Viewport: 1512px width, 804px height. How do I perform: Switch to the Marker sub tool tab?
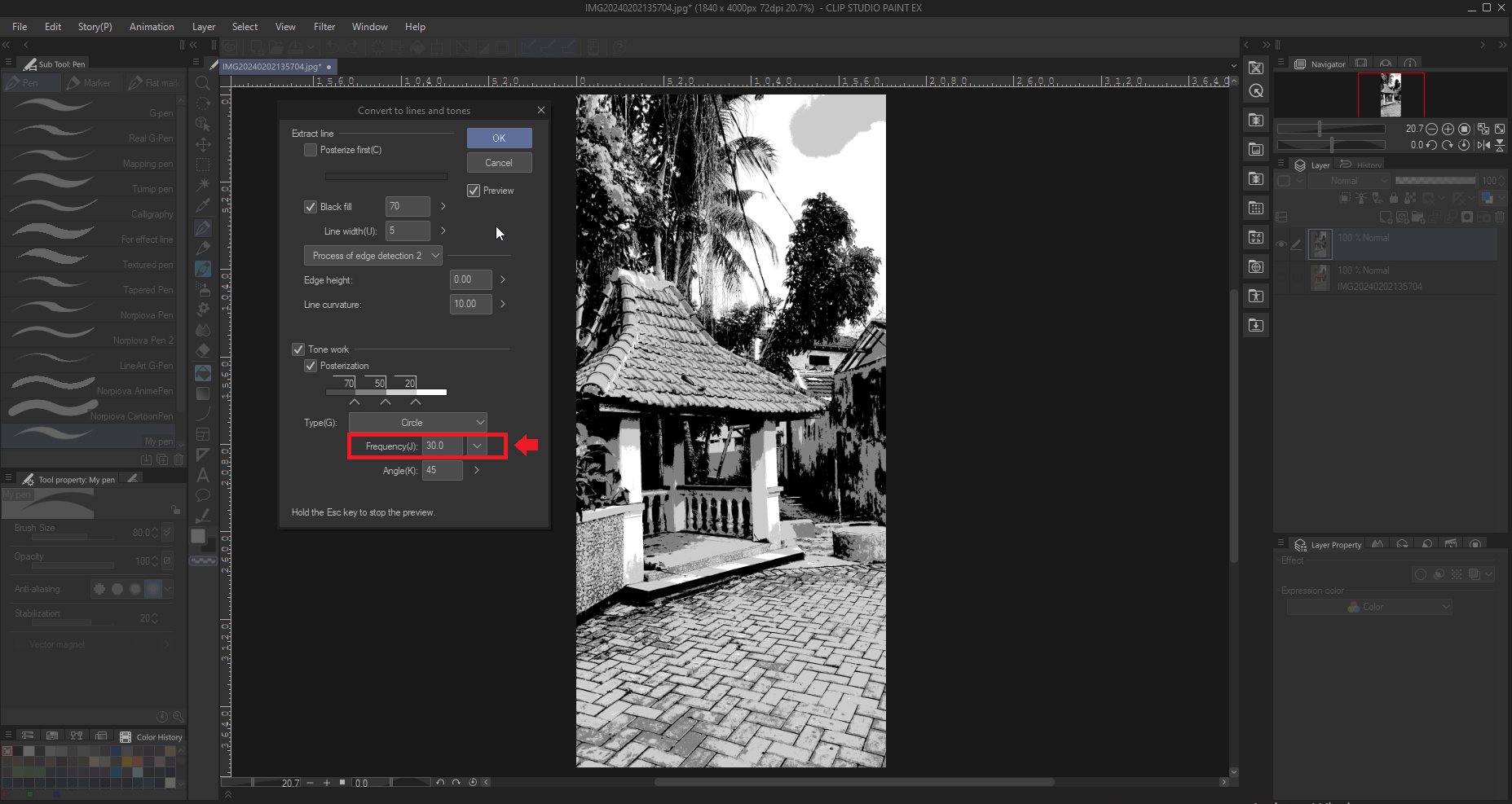click(x=90, y=83)
